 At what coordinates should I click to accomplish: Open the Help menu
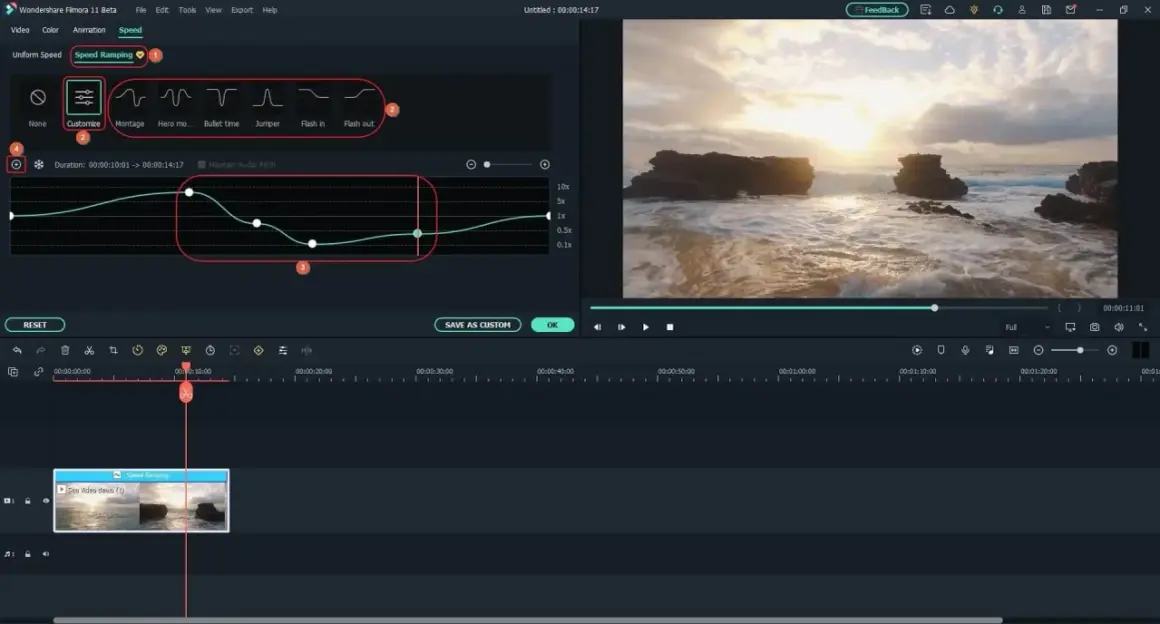click(270, 10)
